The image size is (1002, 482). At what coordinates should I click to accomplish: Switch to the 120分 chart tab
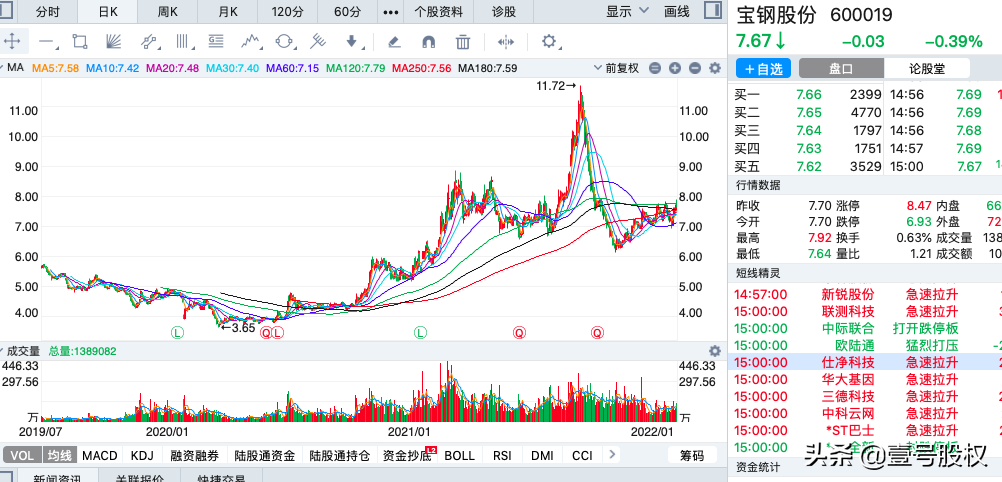pyautogui.click(x=288, y=12)
